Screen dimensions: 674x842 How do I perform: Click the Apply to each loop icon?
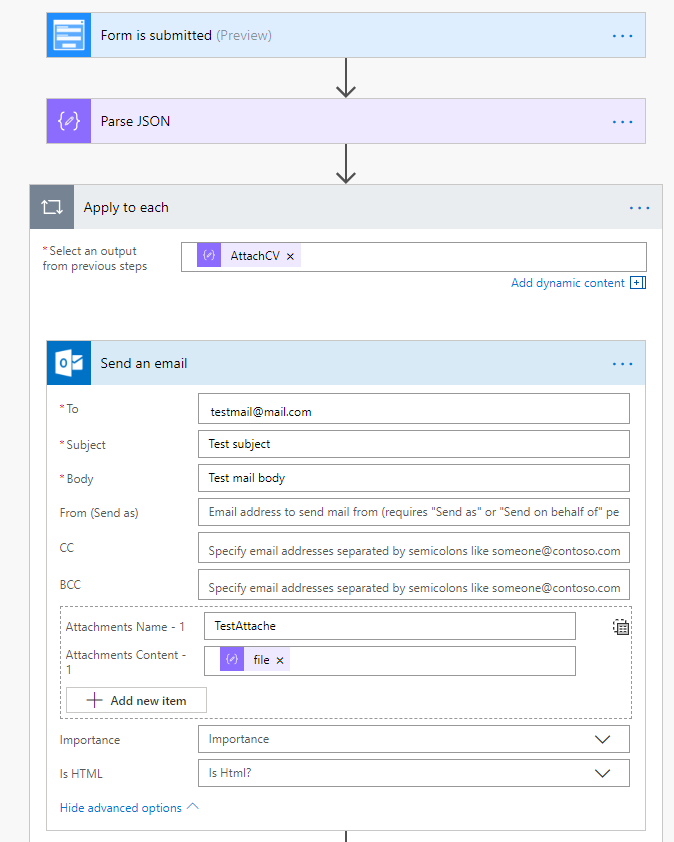coord(51,207)
